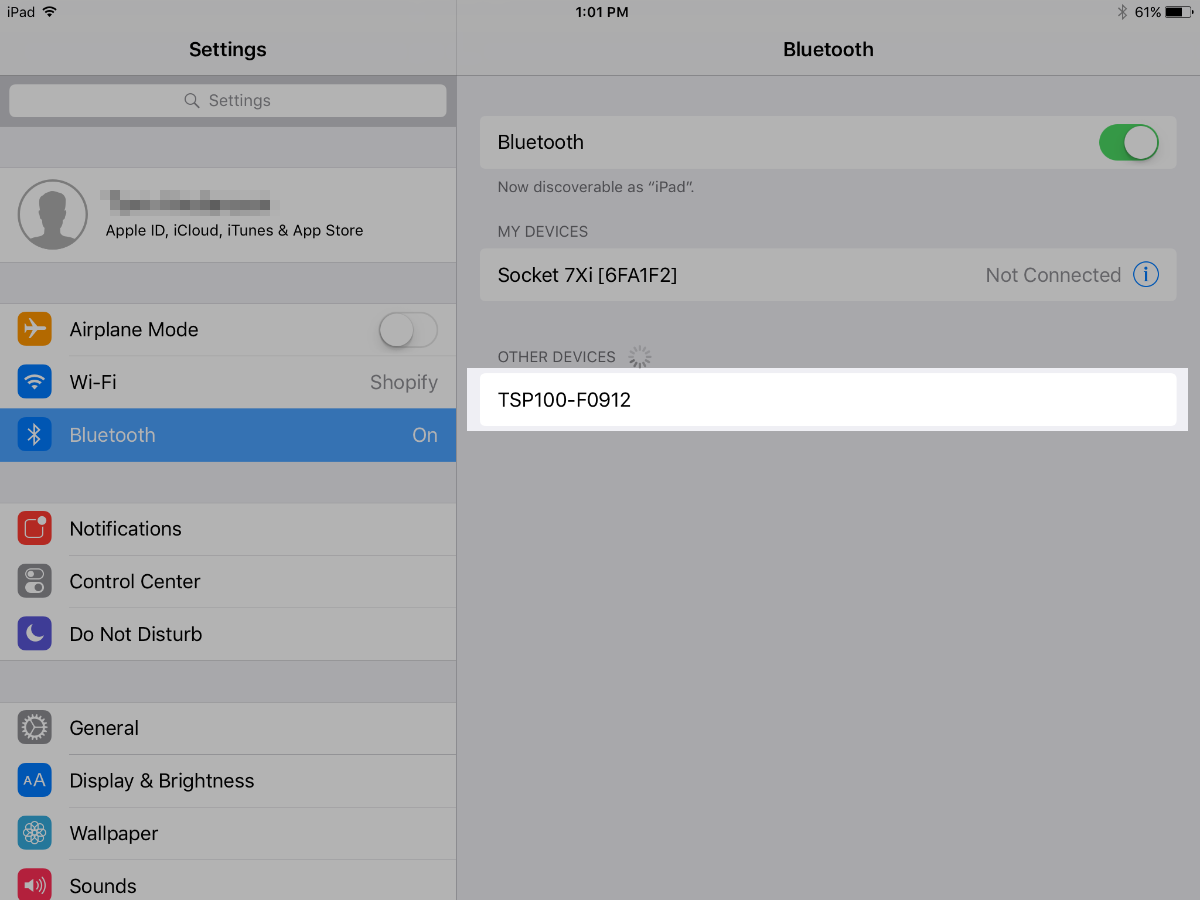Screen dimensions: 1200x900
Task: Open Sounds settings
Action: click(x=228, y=882)
